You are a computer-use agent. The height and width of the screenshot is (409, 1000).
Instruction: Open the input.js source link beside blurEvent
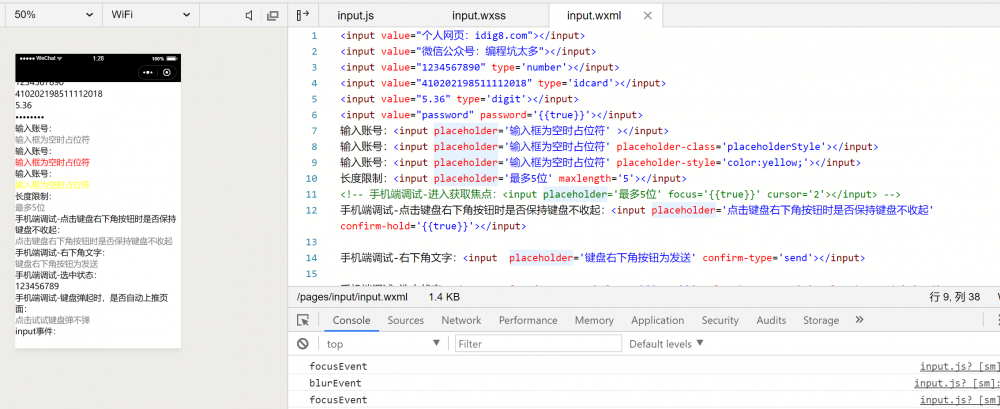pos(957,383)
